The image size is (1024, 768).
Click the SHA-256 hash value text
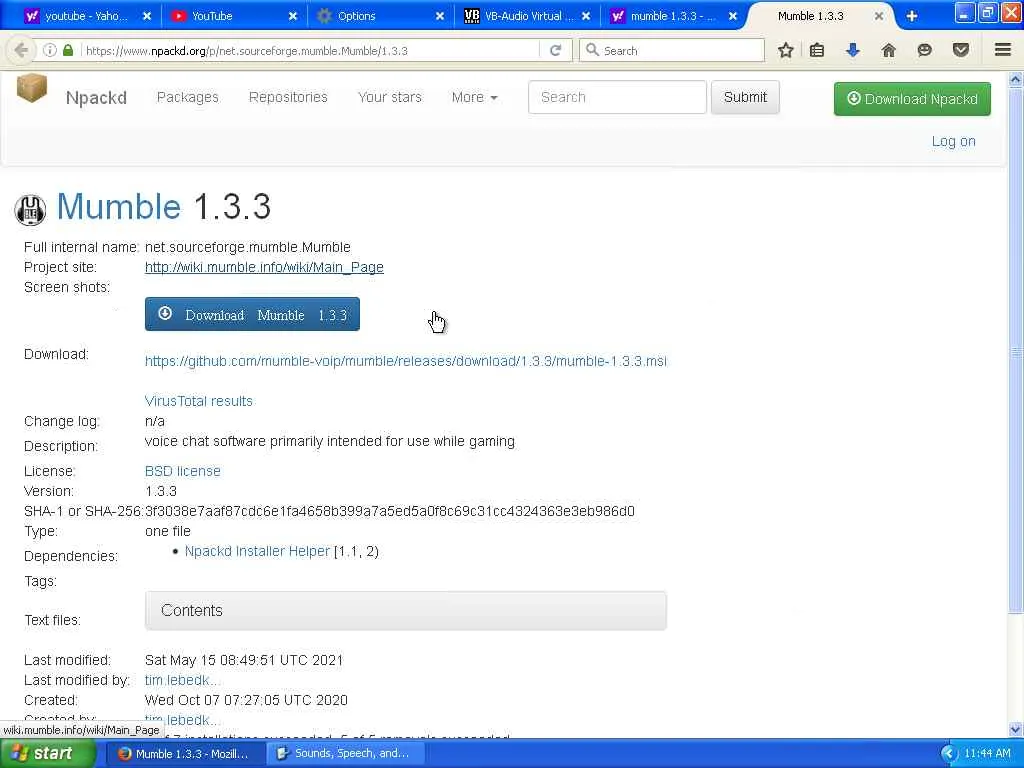click(390, 511)
